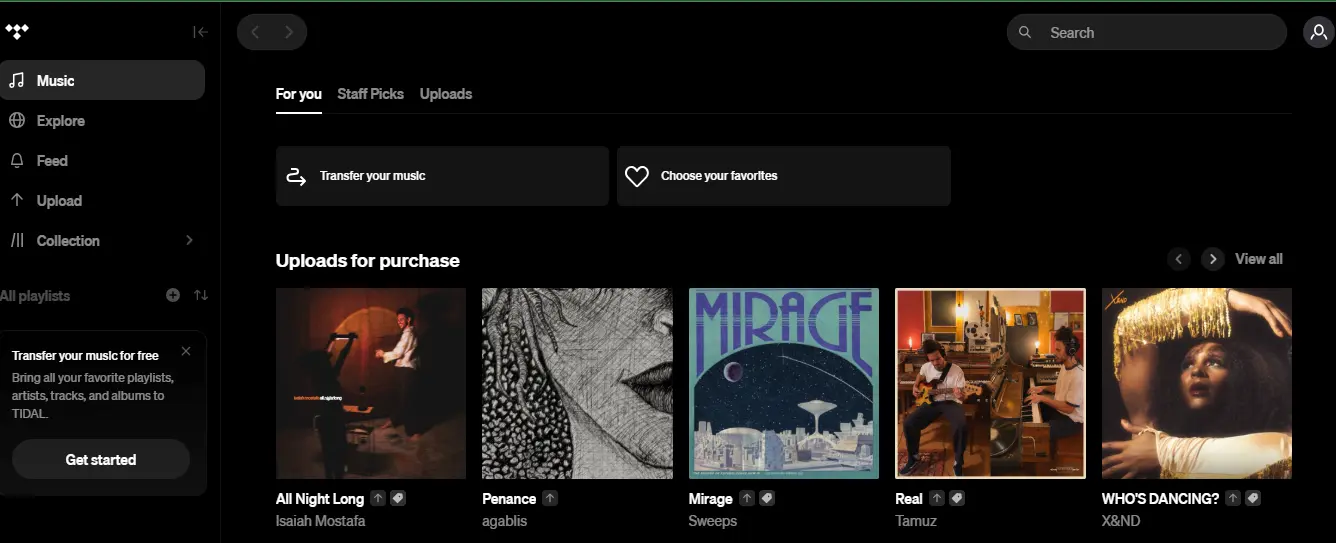Screen dimensions: 1336x543
Task: Click the All Night Long title
Action: click(320, 499)
